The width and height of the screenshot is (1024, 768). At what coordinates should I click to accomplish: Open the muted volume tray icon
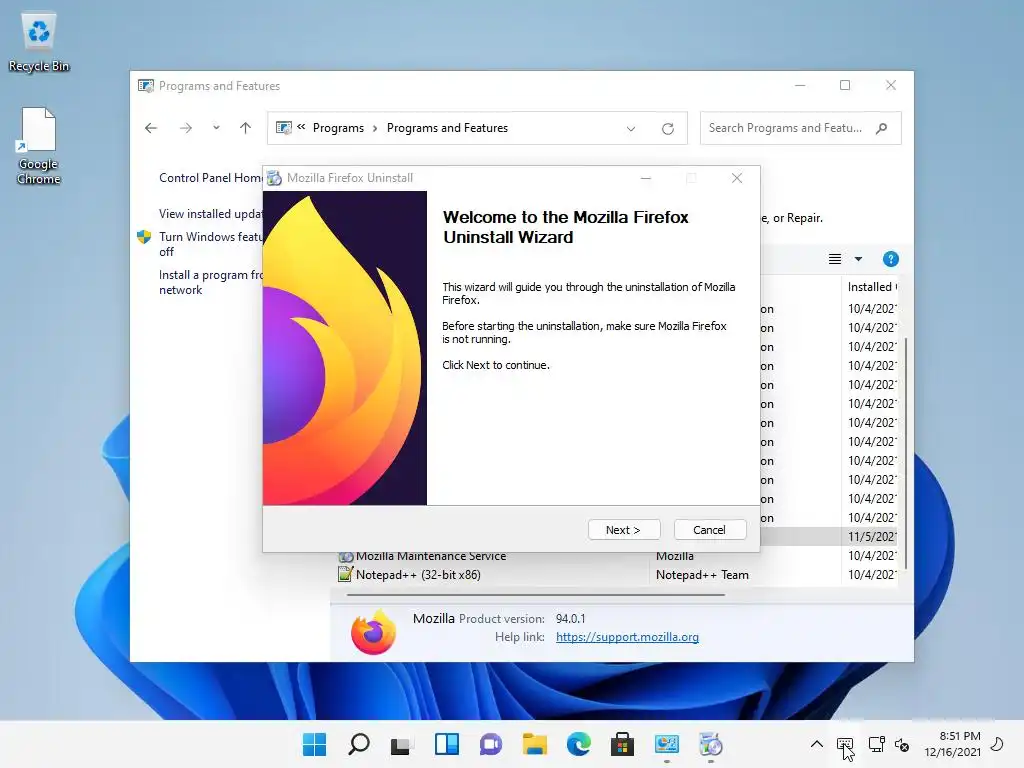click(902, 744)
